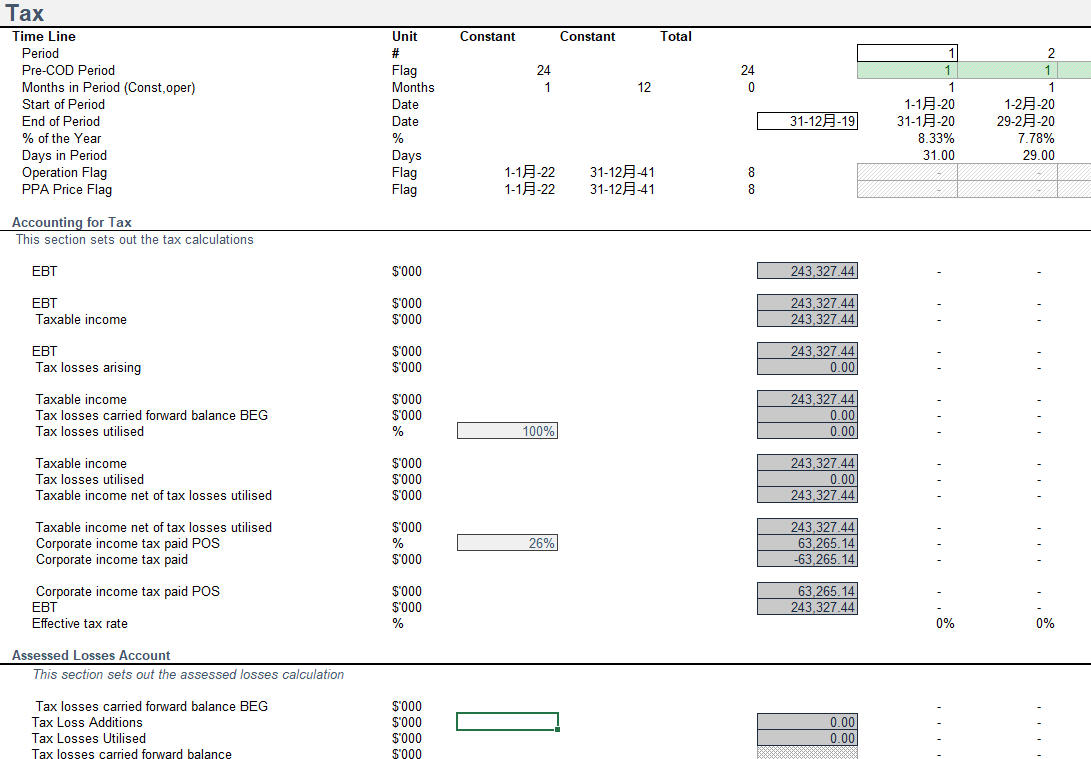The width and height of the screenshot is (1091, 759).
Task: Select the 8.33% of the Year cell
Action: pos(936,138)
